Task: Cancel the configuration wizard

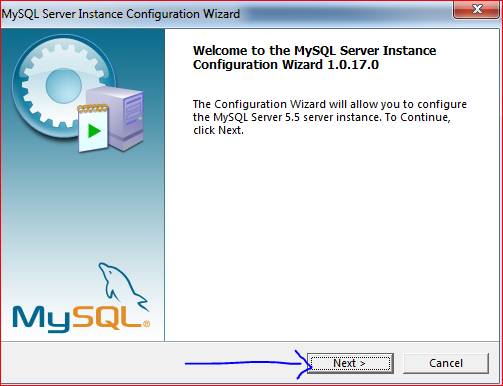Action: click(x=446, y=363)
